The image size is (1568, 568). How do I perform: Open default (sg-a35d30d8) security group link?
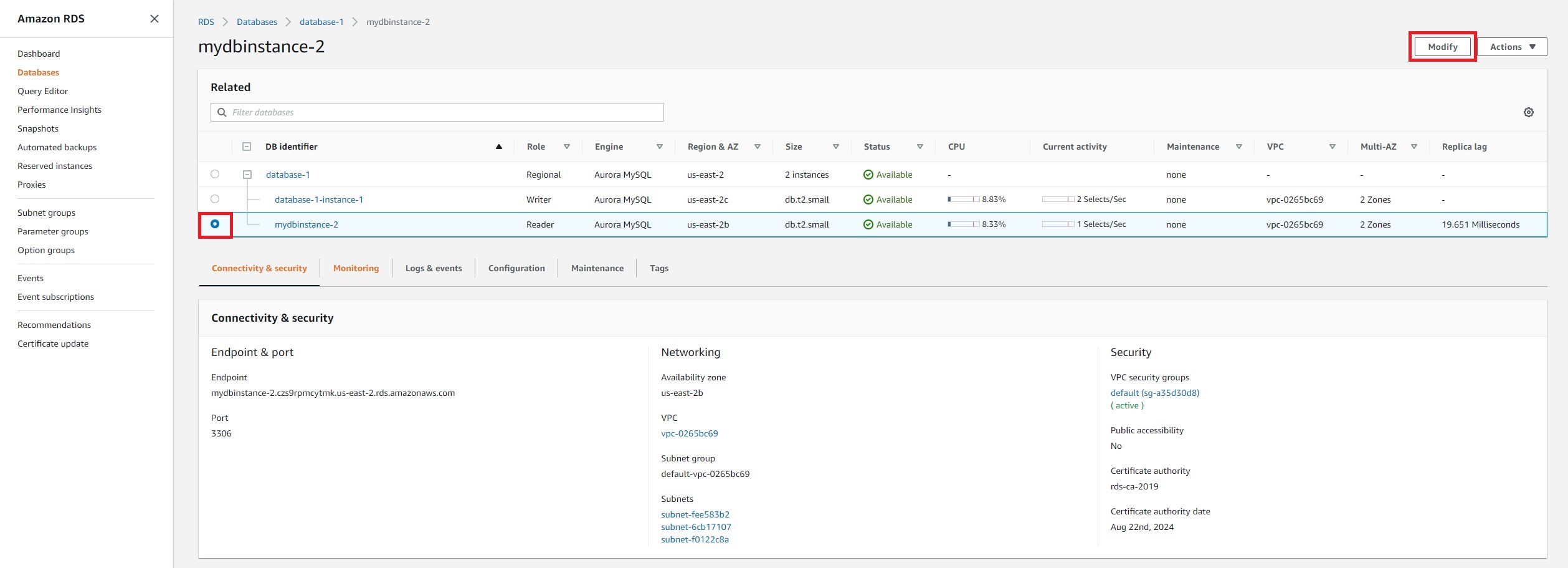pyautogui.click(x=1155, y=393)
